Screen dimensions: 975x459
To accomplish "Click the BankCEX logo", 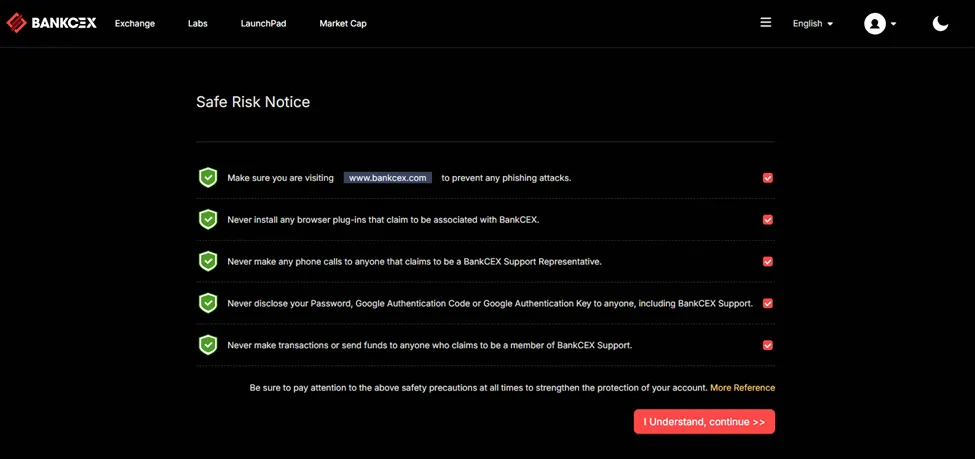I will pyautogui.click(x=51, y=24).
